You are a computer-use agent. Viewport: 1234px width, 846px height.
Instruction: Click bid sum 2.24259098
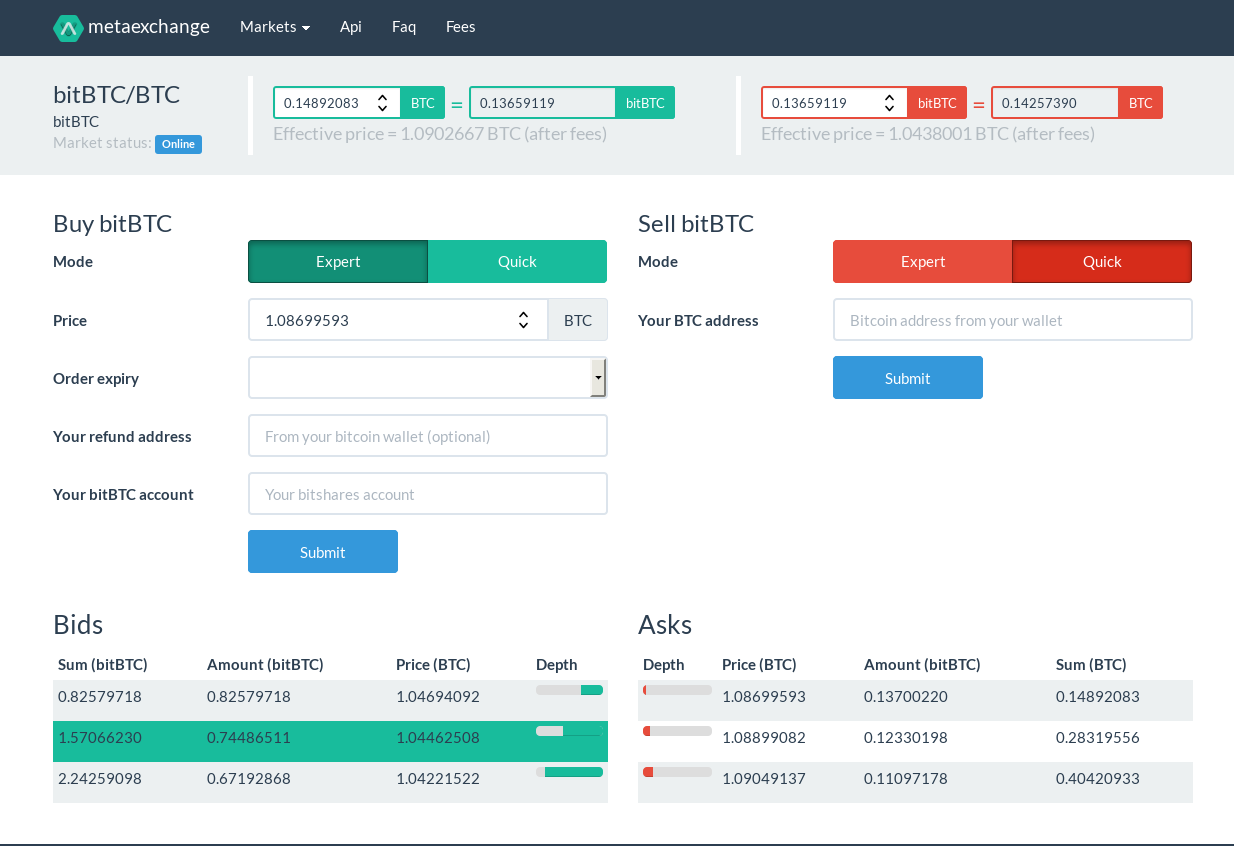coord(100,778)
